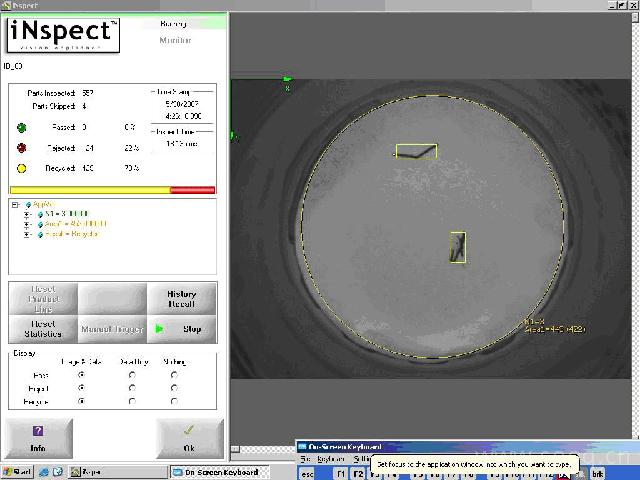Open the File menu in On-Screen Keyboard

(x=306, y=458)
